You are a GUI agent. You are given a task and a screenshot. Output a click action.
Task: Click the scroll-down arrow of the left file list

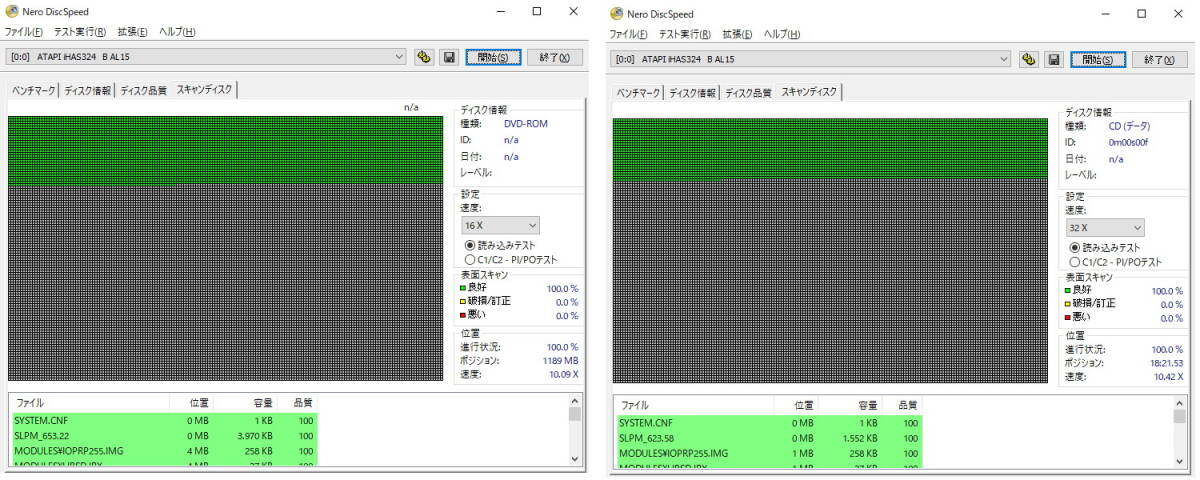coord(575,458)
